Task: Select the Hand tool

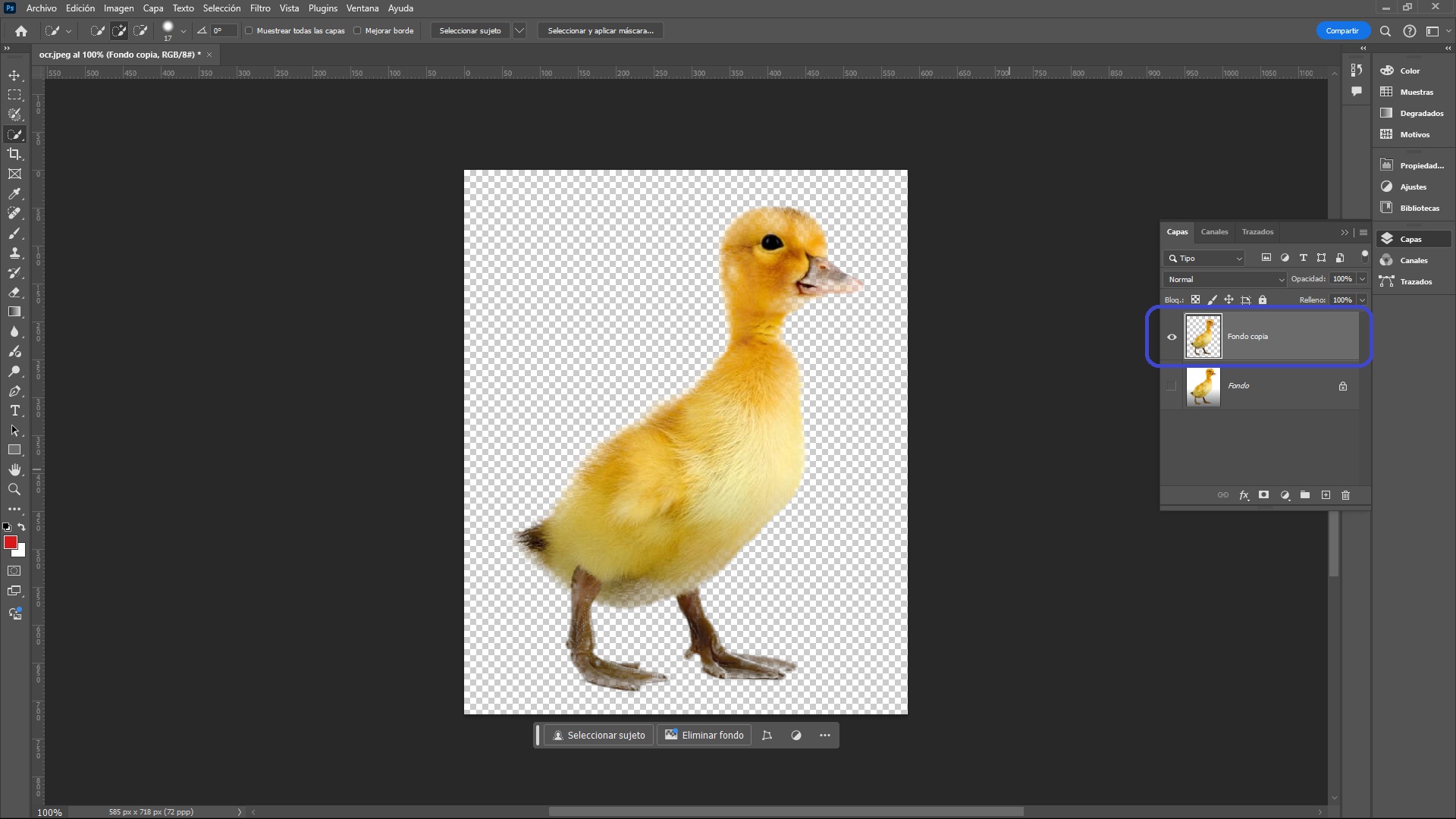Action: [x=14, y=470]
